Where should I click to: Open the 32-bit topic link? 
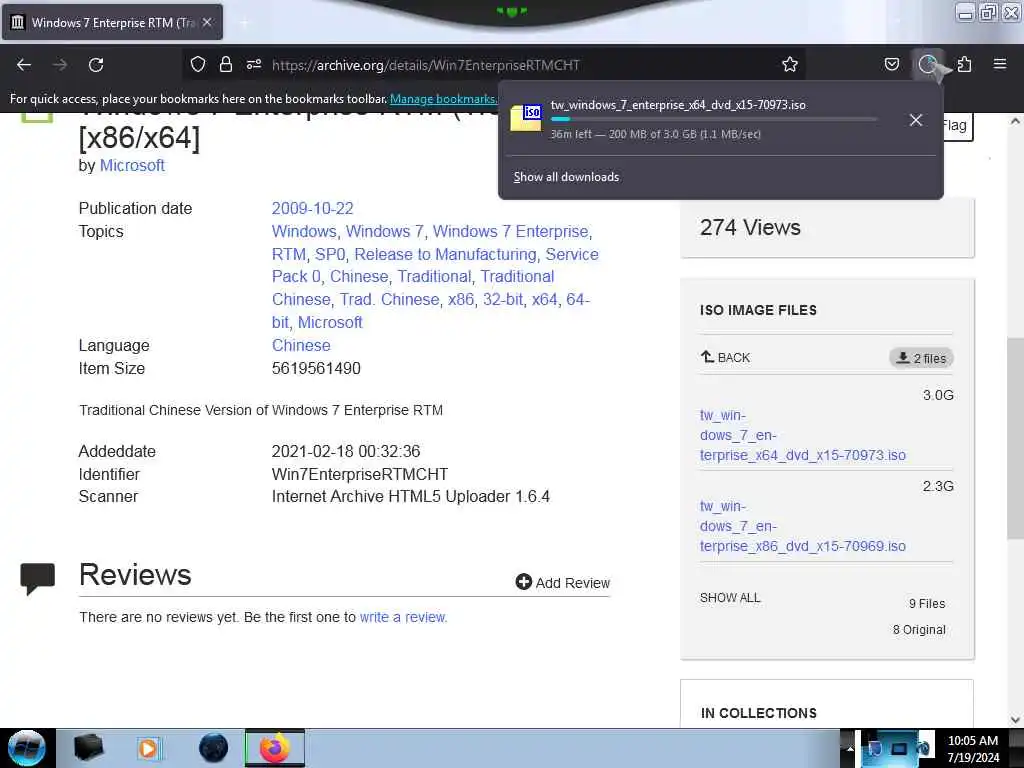point(503,299)
